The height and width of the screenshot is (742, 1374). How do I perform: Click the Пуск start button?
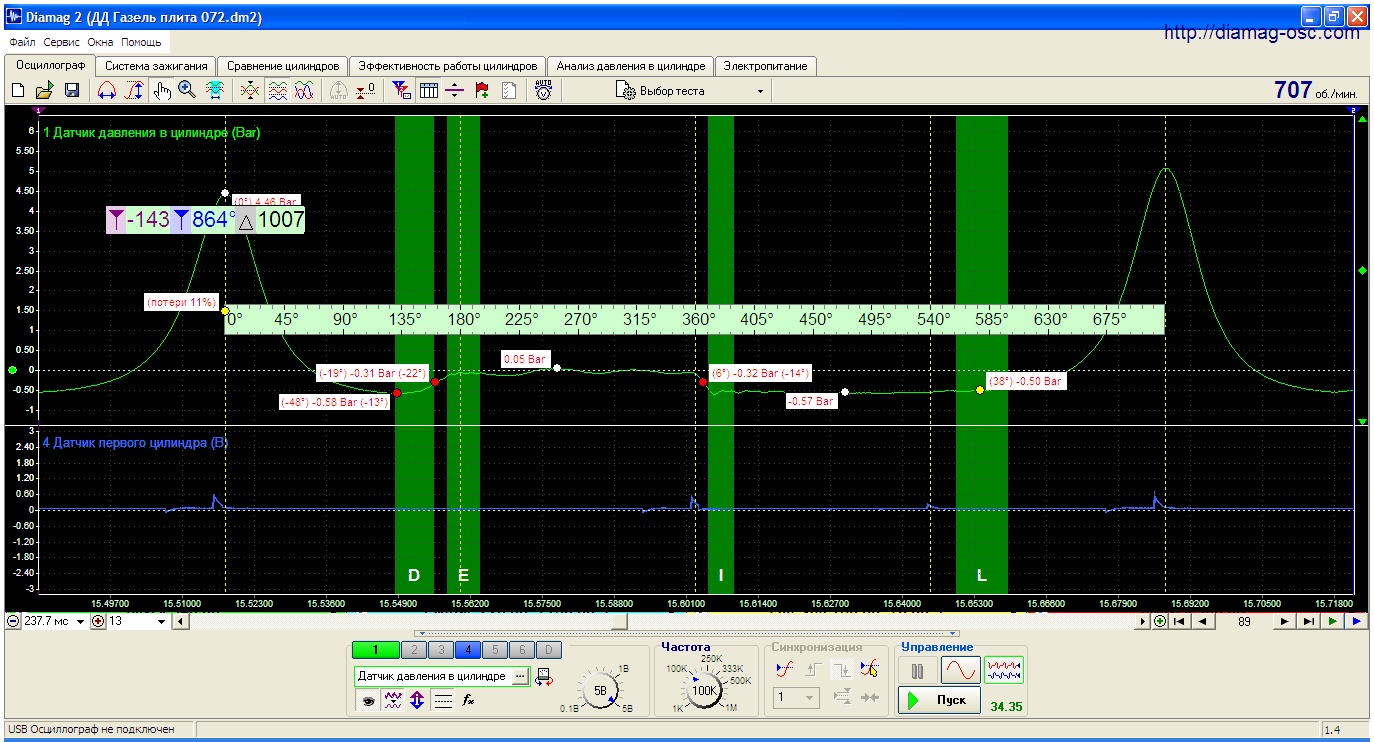point(938,700)
